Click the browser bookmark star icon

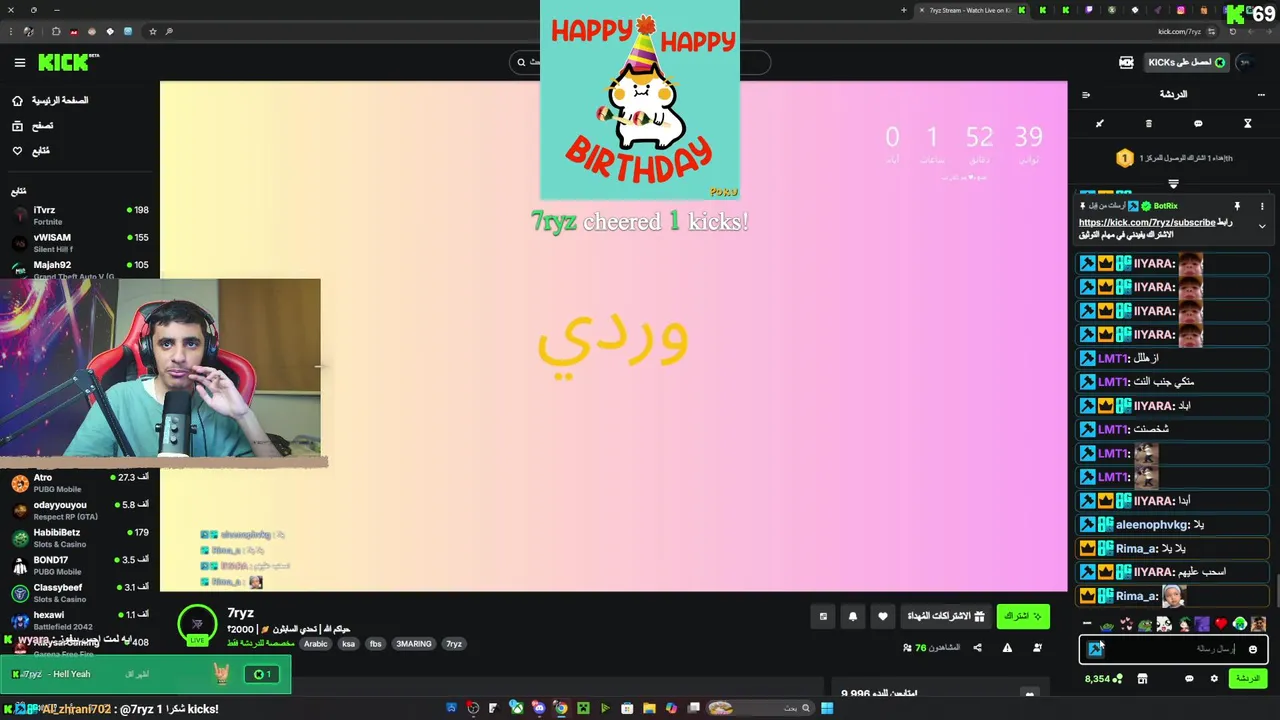[x=152, y=32]
